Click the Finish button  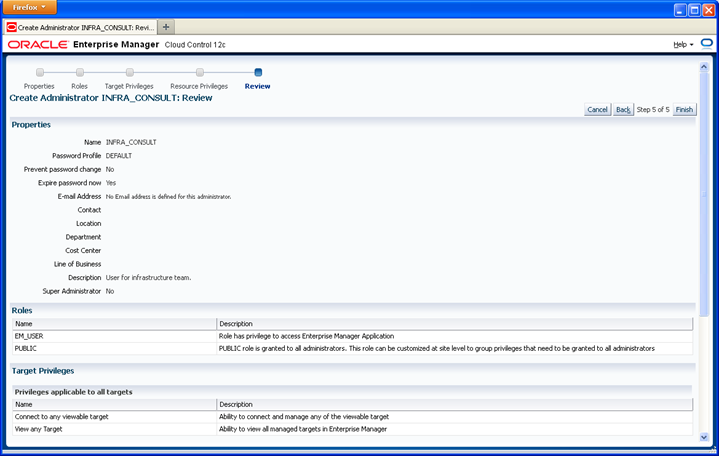[684, 110]
